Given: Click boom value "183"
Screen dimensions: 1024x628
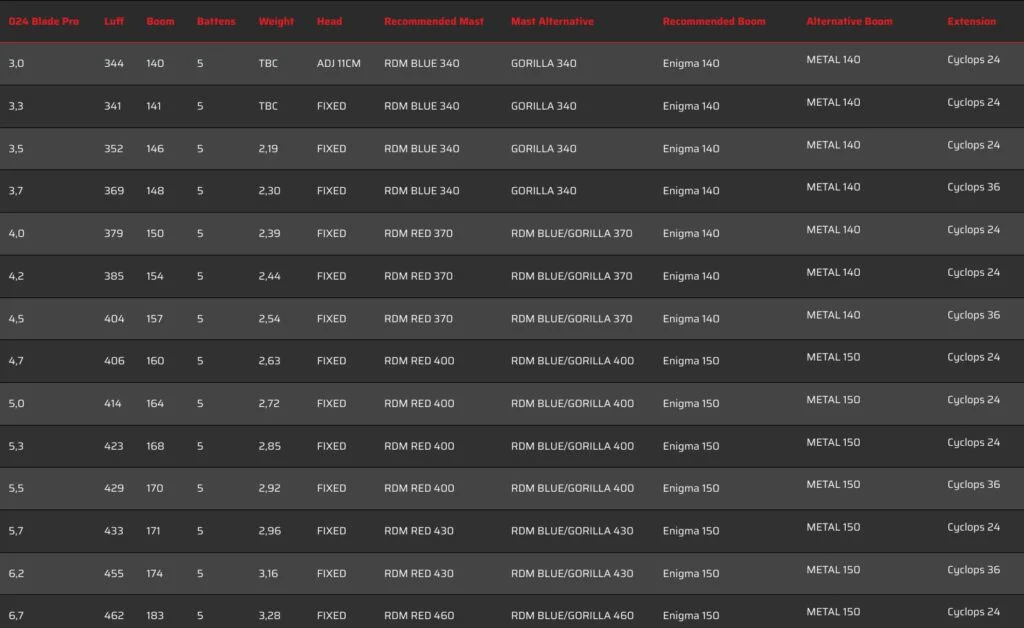Looking at the screenshot, I should (155, 615).
